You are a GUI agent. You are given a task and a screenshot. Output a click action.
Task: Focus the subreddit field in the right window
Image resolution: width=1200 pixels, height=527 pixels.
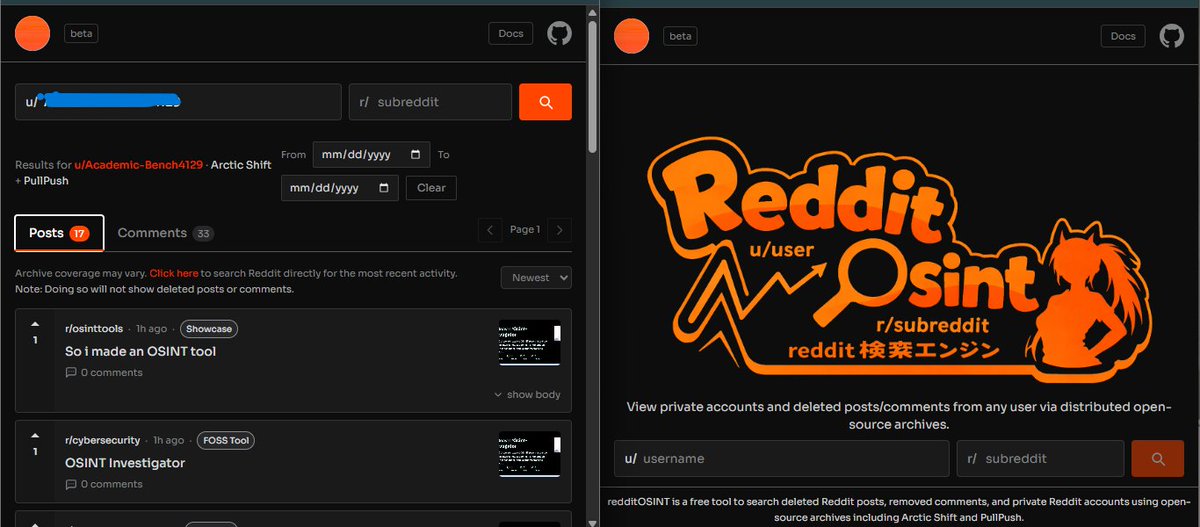click(1040, 459)
